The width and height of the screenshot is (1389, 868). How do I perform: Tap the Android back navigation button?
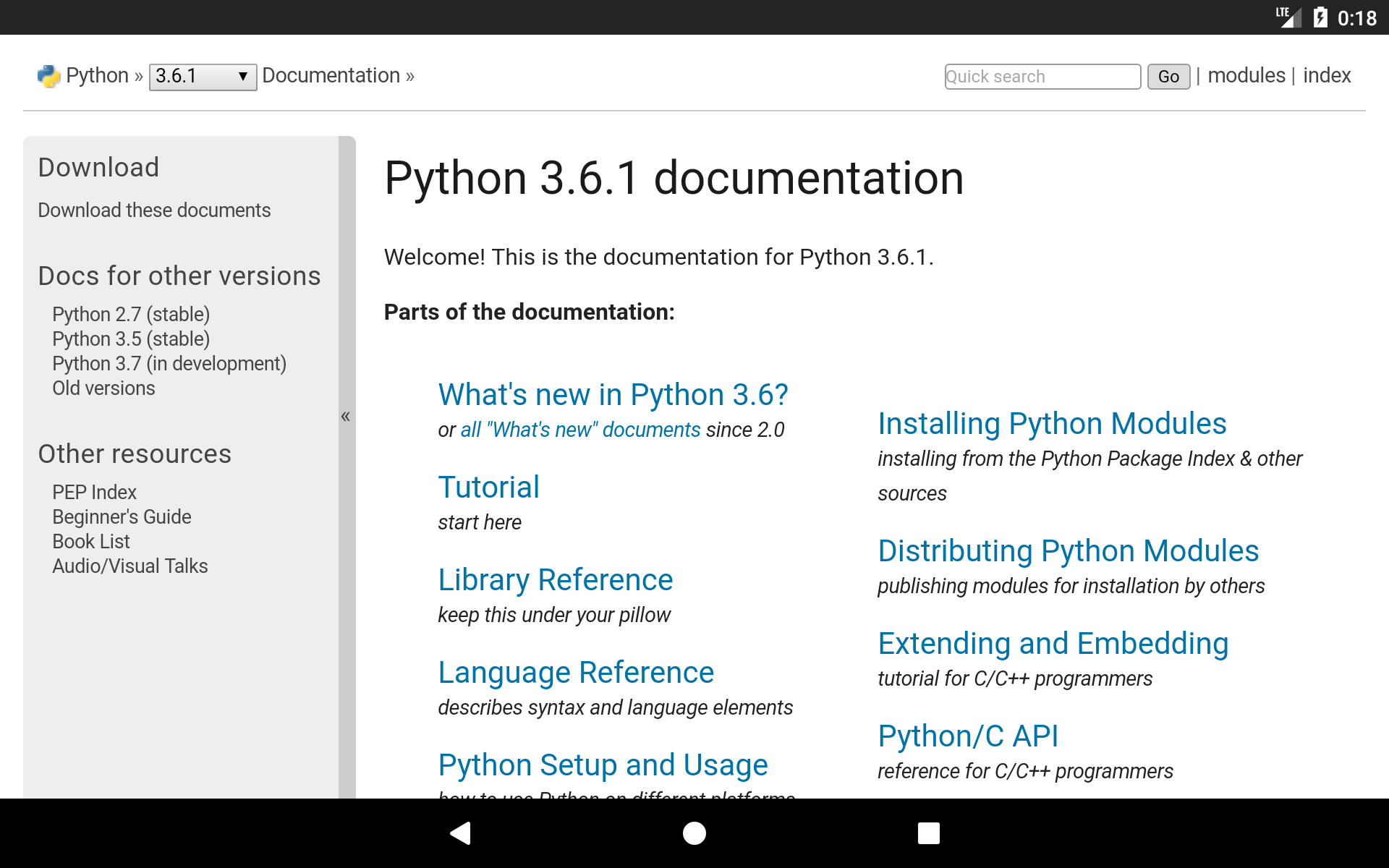coord(461,833)
